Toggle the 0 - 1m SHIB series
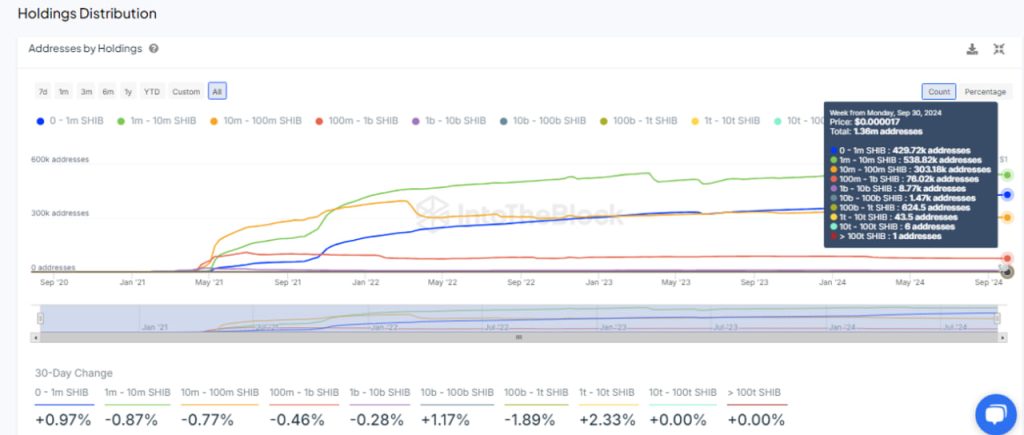1024x435 pixels. coord(69,121)
